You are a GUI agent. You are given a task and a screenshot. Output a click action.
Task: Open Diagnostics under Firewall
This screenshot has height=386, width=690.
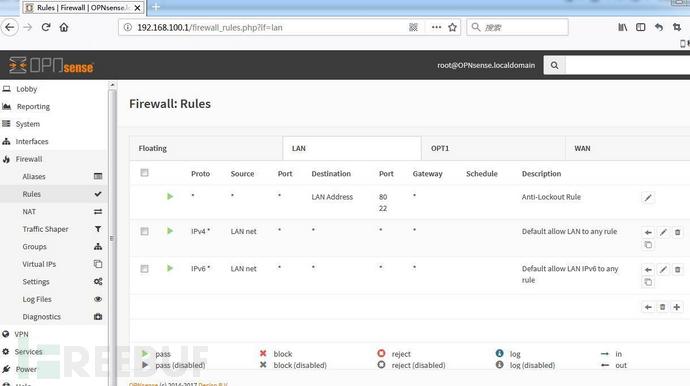pos(54,317)
